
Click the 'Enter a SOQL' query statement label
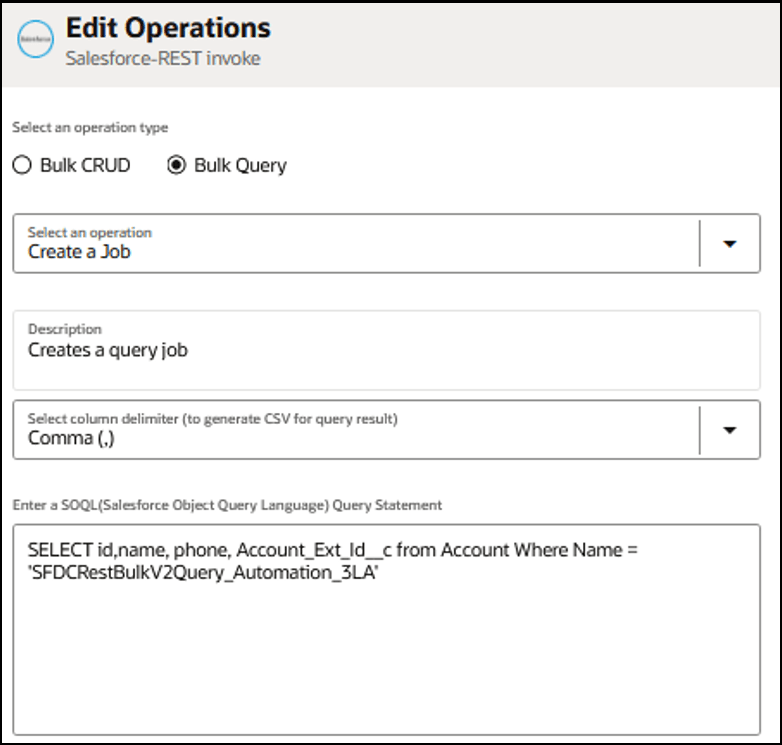pos(227,506)
